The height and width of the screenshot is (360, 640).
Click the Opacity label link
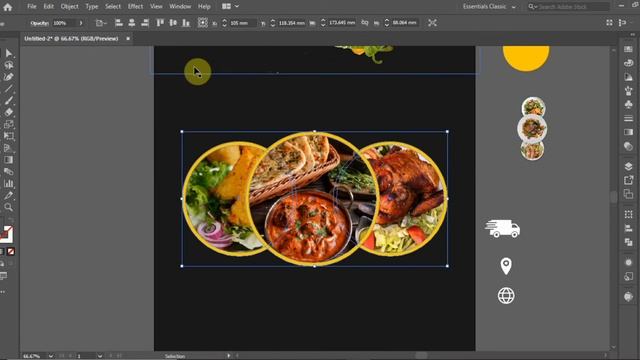click(x=40, y=23)
